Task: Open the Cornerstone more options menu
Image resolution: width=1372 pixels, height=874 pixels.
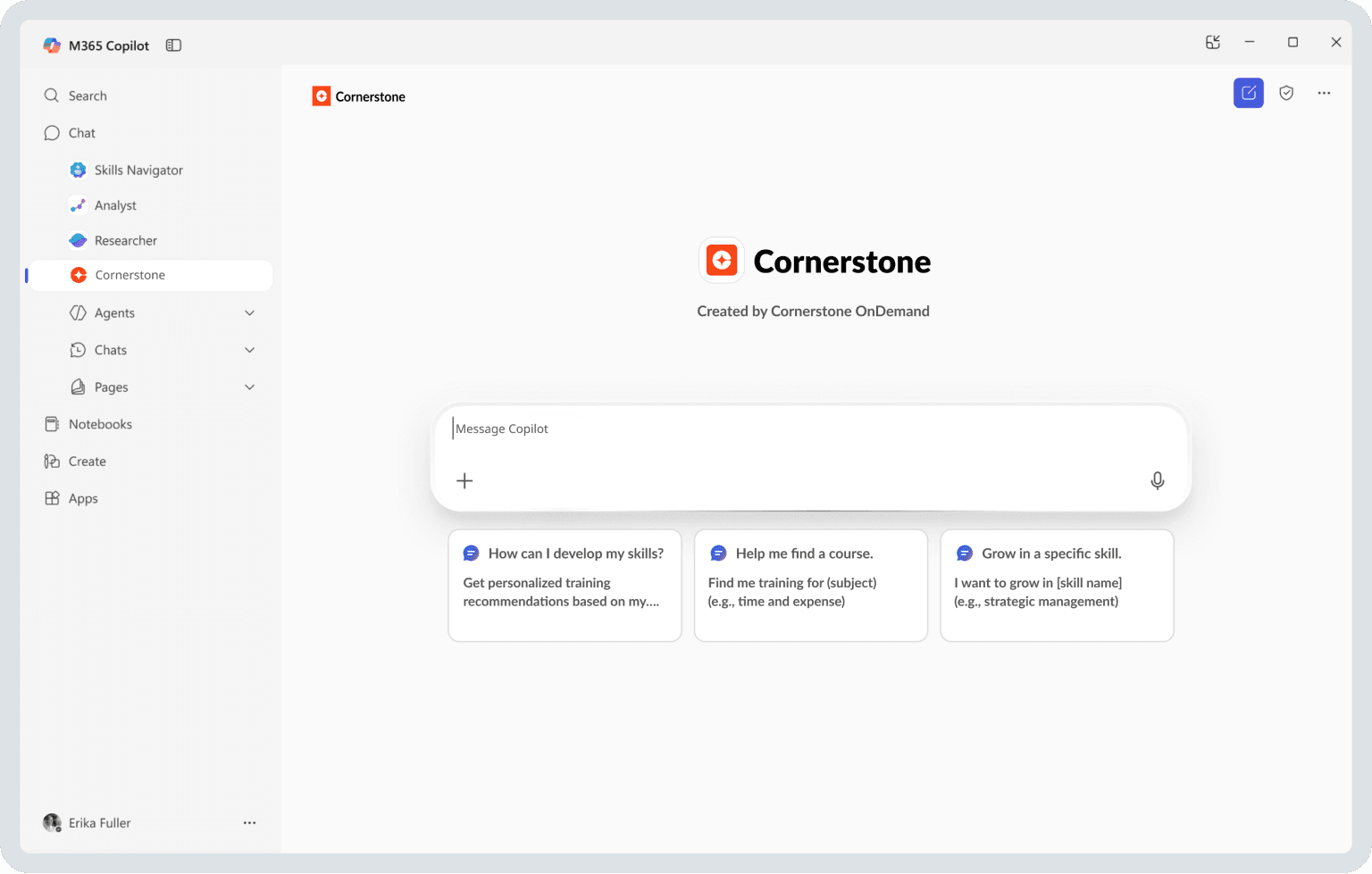Action: (x=1325, y=92)
